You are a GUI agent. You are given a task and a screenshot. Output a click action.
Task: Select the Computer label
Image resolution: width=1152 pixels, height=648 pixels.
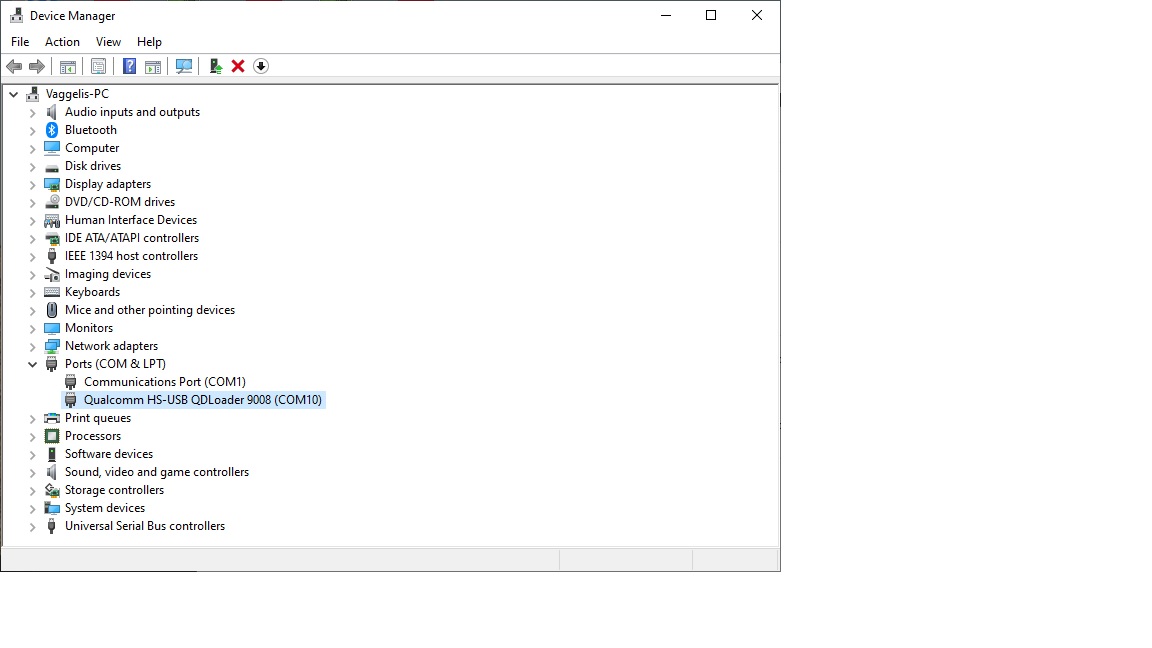pyautogui.click(x=92, y=148)
